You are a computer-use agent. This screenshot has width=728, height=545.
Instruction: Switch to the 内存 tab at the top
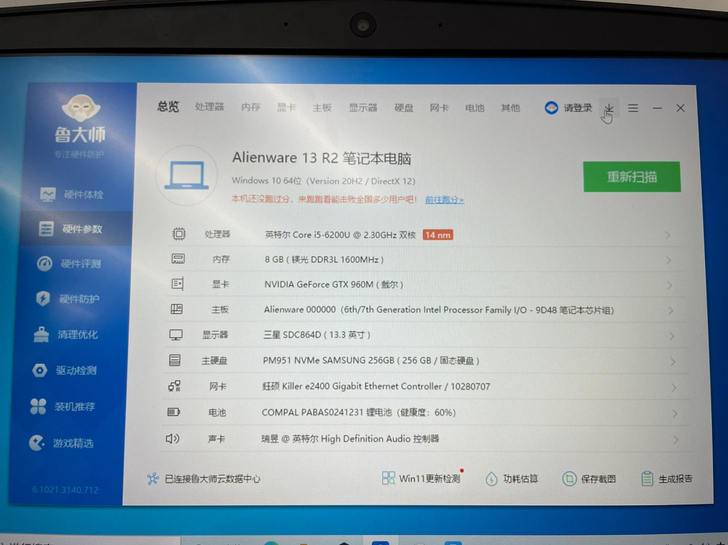pos(251,107)
